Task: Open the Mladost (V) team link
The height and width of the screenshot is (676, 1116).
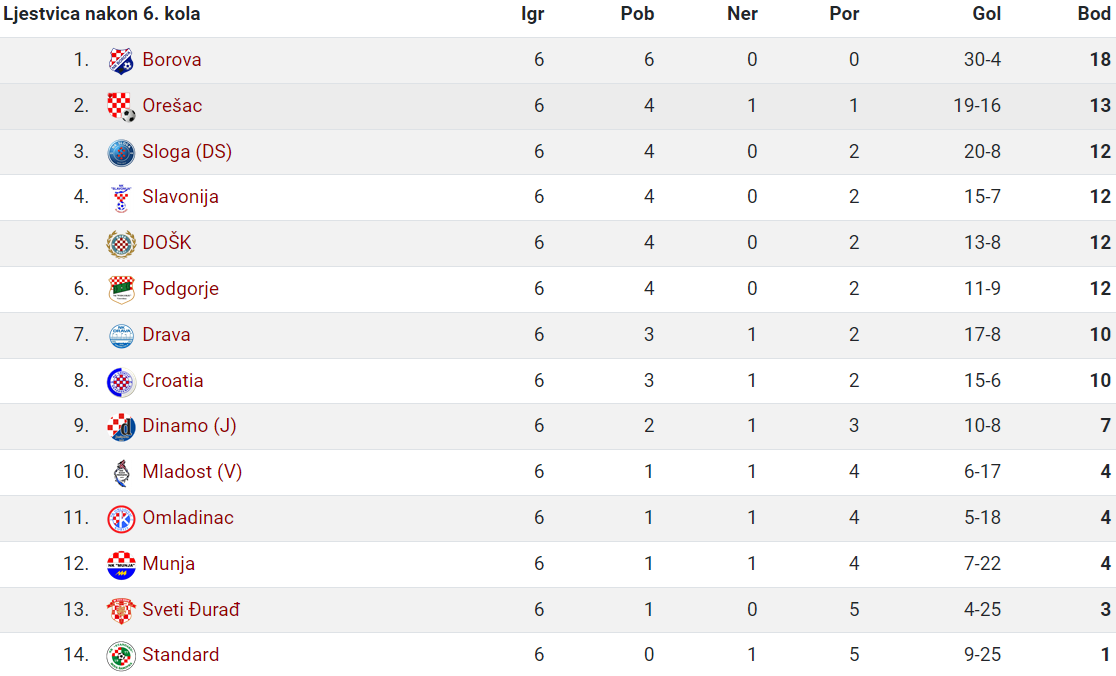Action: (192, 472)
